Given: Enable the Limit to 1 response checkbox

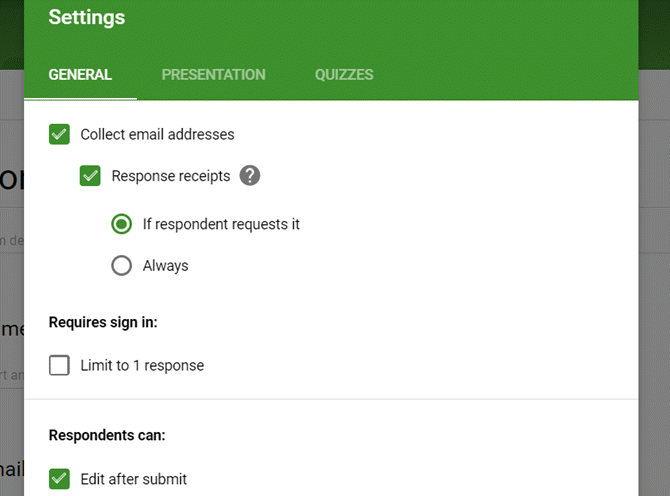Looking at the screenshot, I should click(59, 366).
